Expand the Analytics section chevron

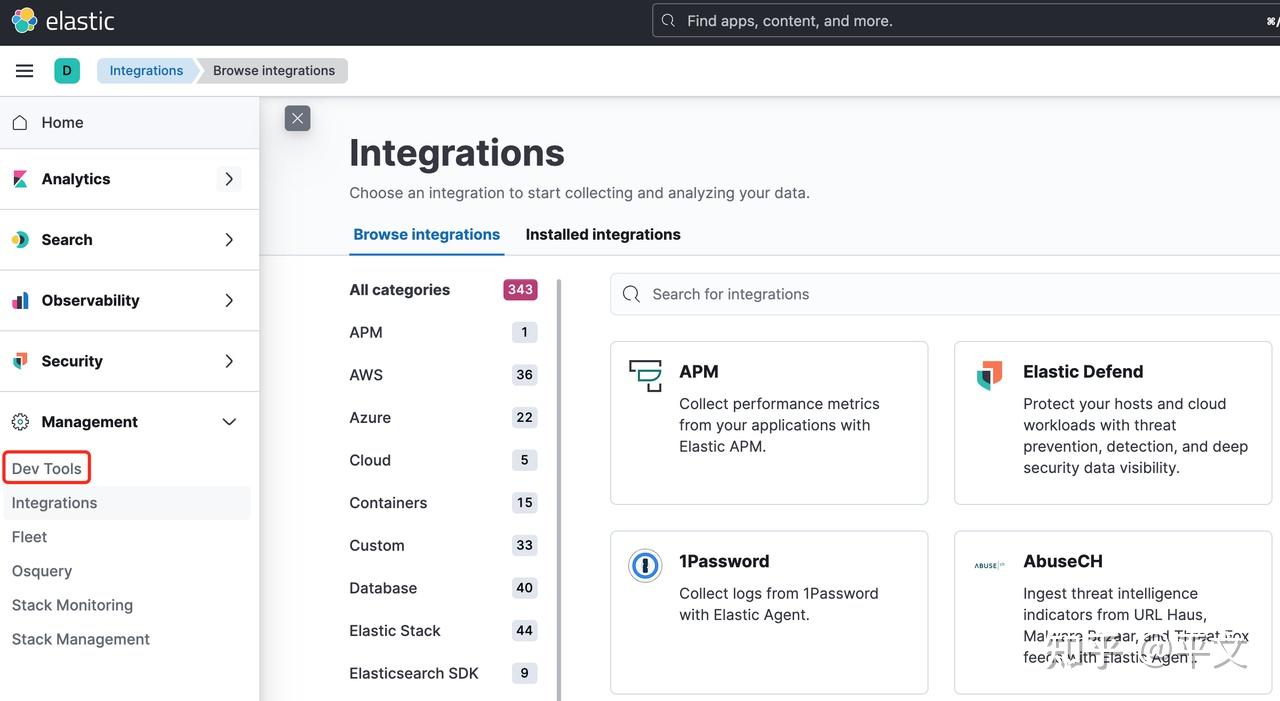coord(229,179)
